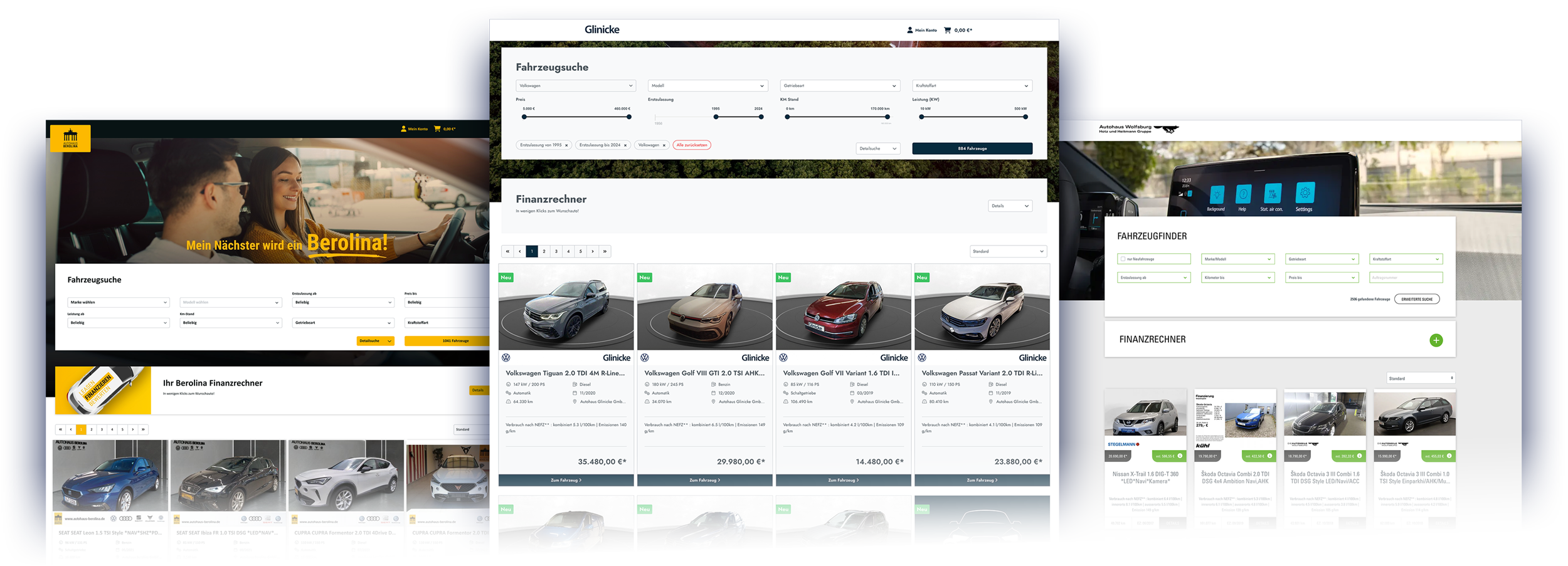
Task: Open the Volkswagen Tiguan car thumbnail
Action: (566, 307)
